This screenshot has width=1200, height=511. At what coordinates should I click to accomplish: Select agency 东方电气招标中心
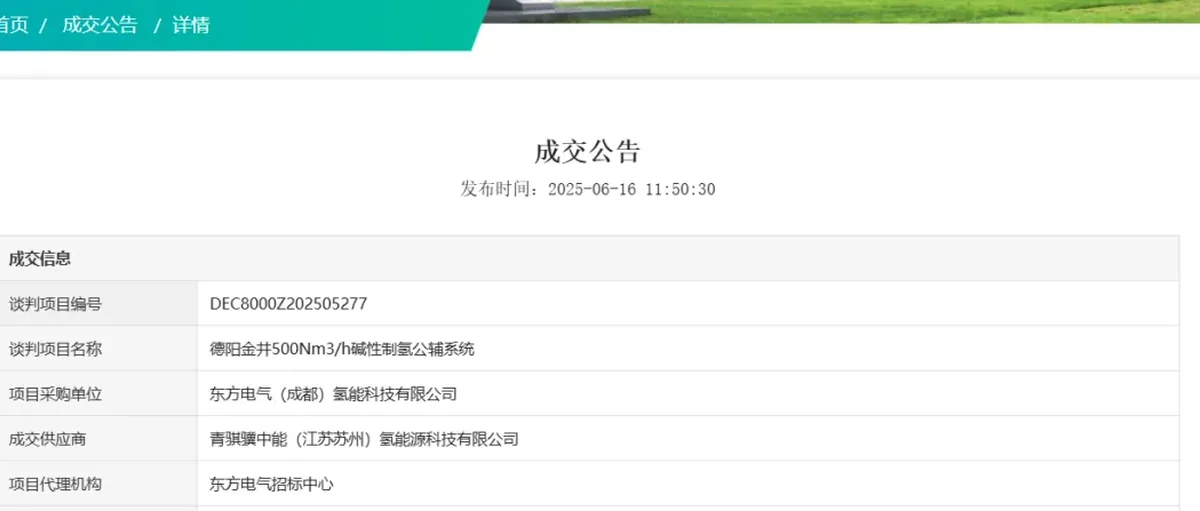coord(271,484)
